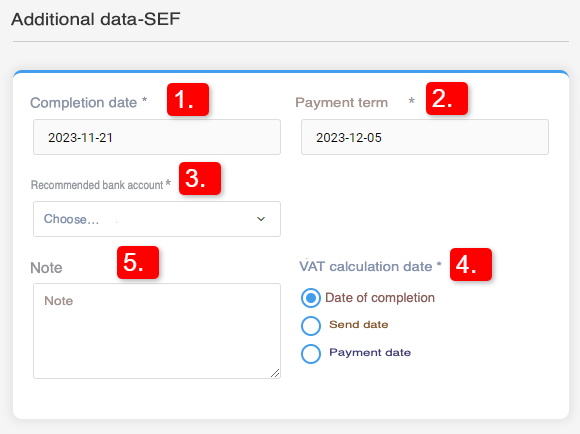Image resolution: width=580 pixels, height=434 pixels.
Task: Focus the Payment term date field
Action: [x=425, y=137]
